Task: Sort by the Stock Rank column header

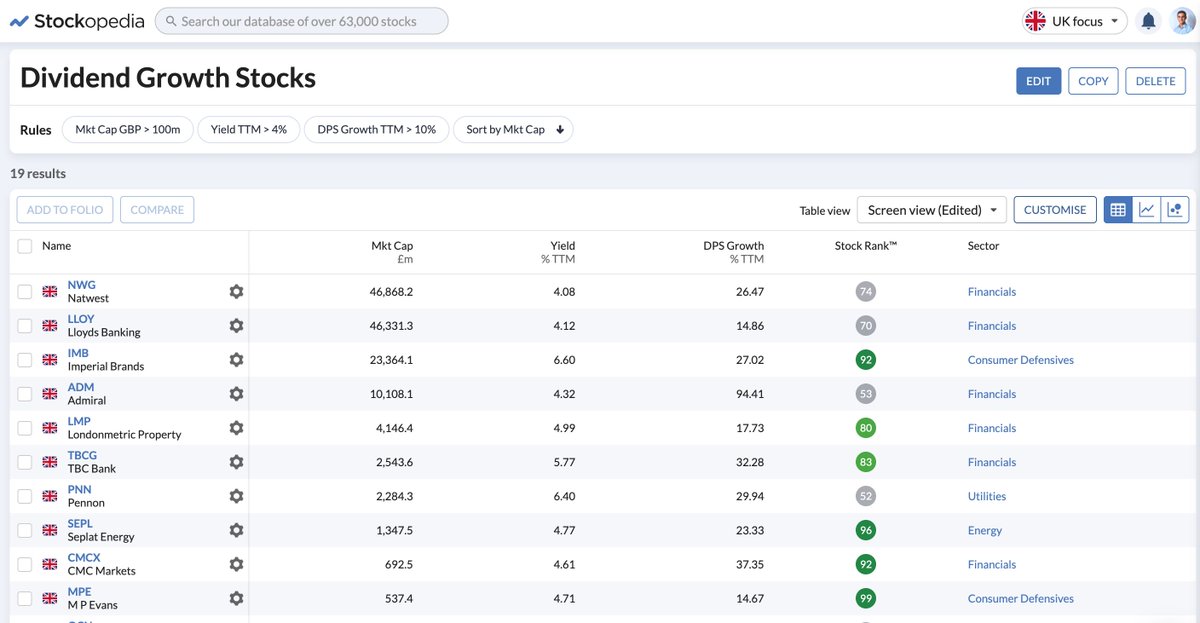Action: (x=866, y=246)
